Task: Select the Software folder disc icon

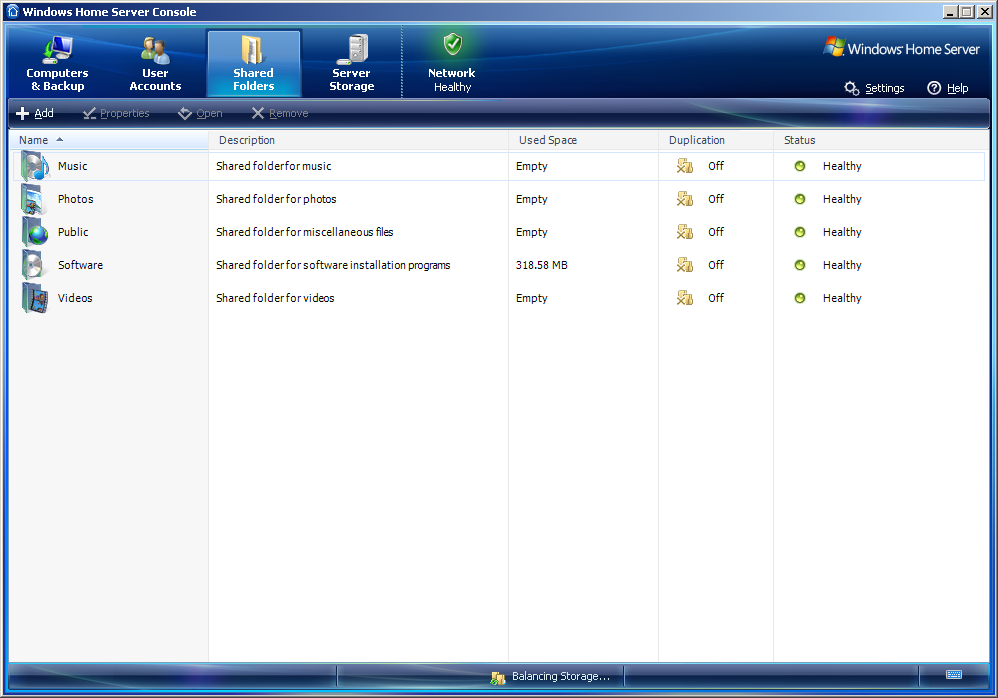Action: (x=34, y=265)
